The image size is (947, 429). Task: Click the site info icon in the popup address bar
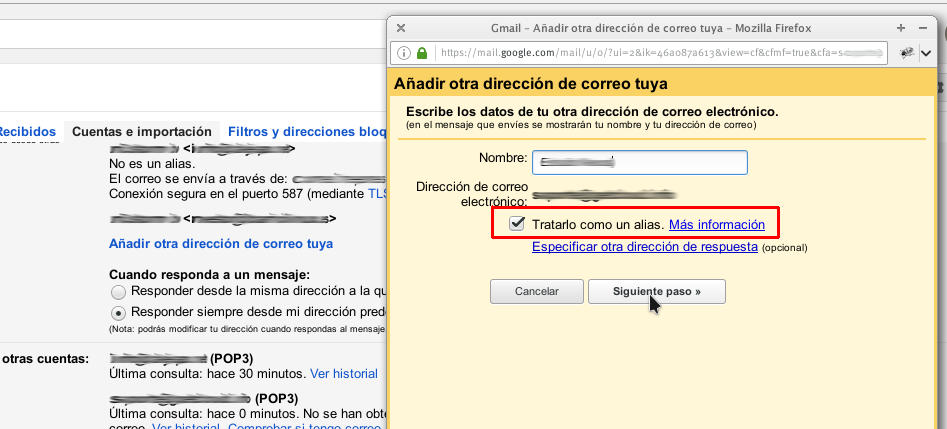(403, 53)
